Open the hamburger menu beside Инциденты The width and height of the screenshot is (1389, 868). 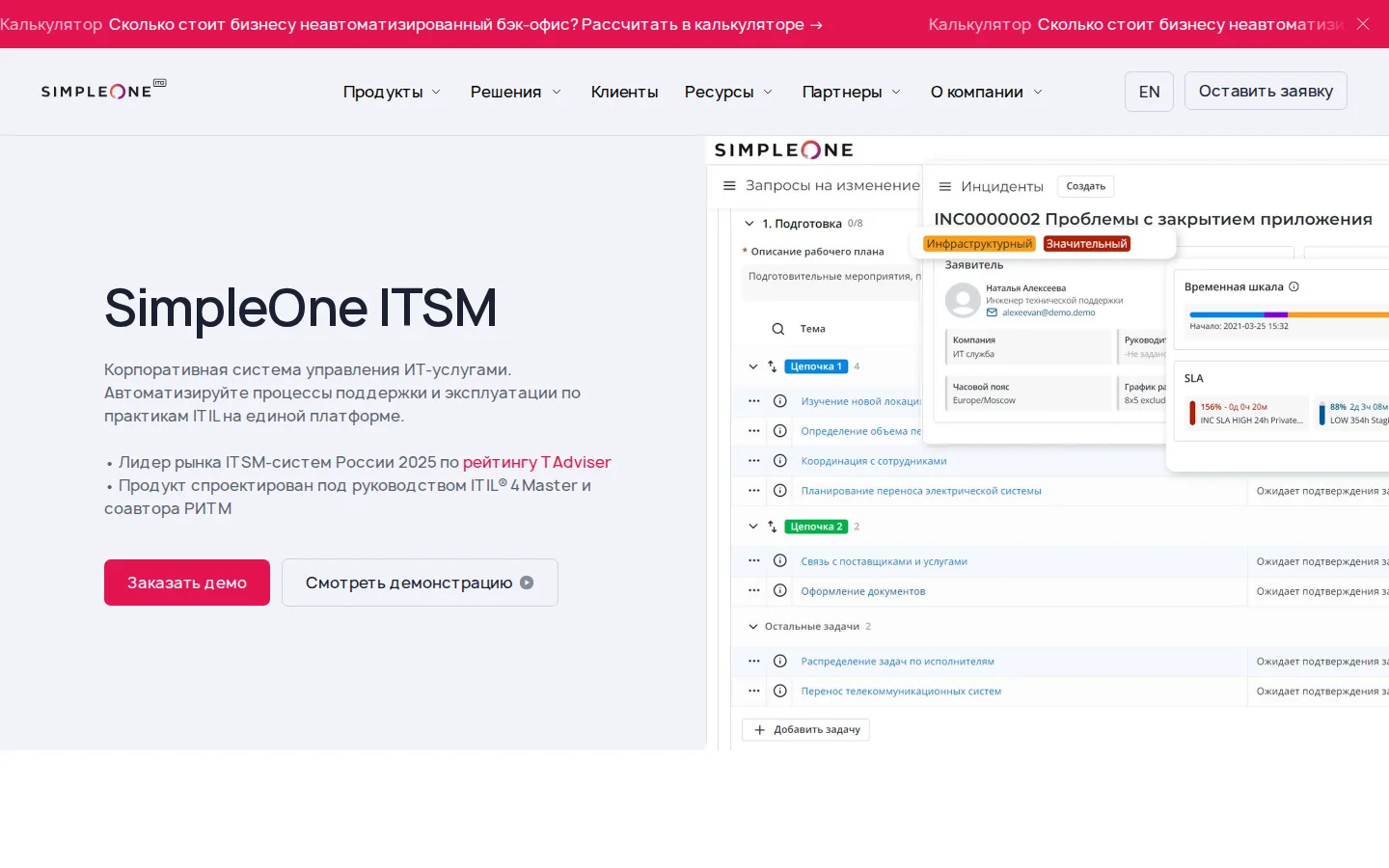pyautogui.click(x=945, y=186)
